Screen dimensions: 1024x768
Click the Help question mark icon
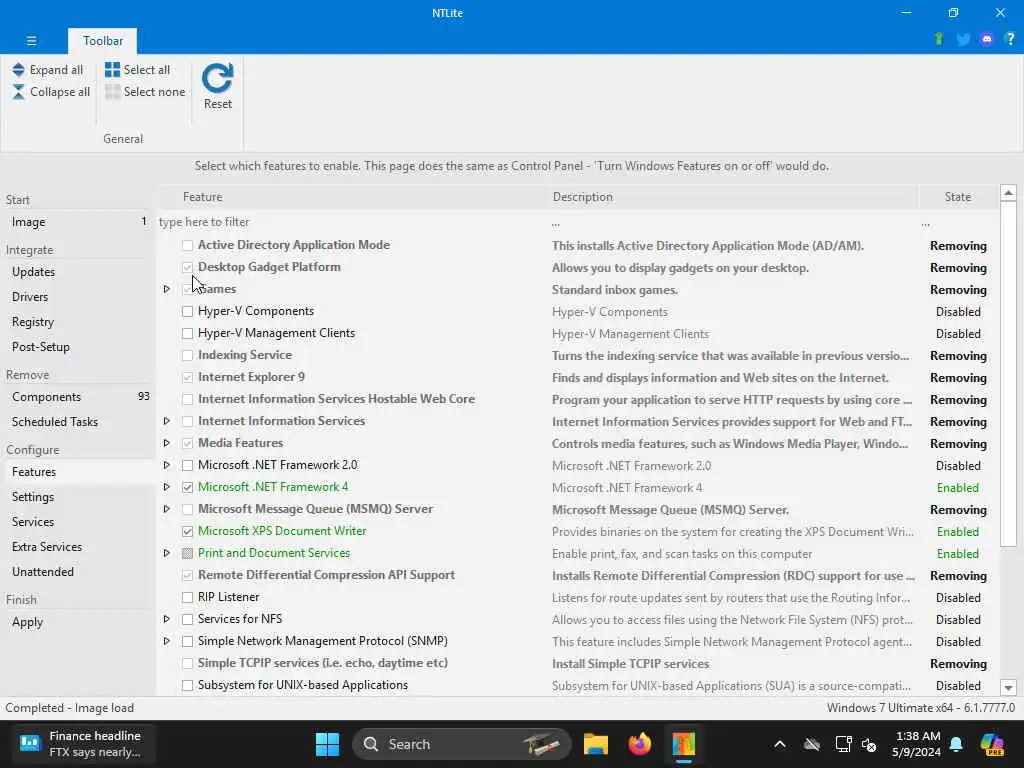tap(1010, 39)
